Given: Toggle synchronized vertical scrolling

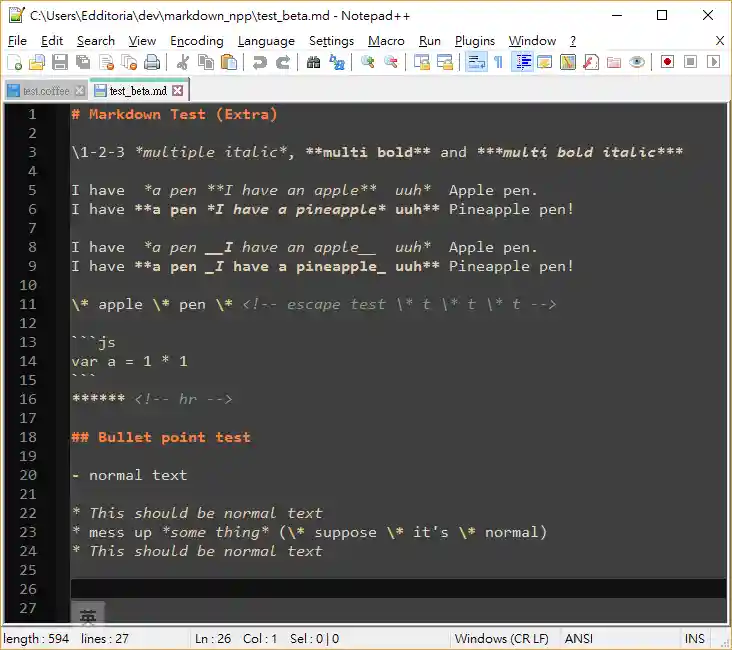Looking at the screenshot, I should (422, 62).
